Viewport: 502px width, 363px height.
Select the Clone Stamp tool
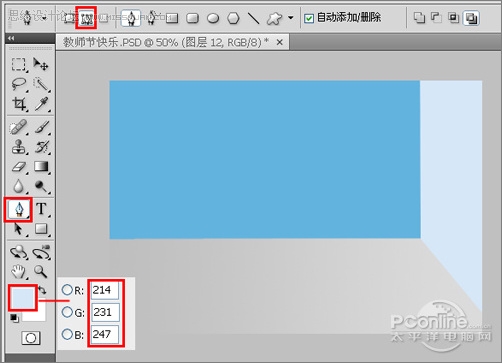tap(19, 147)
